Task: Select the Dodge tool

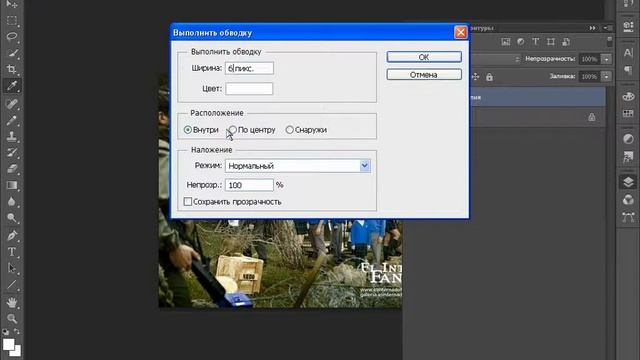Action: pyautogui.click(x=12, y=218)
